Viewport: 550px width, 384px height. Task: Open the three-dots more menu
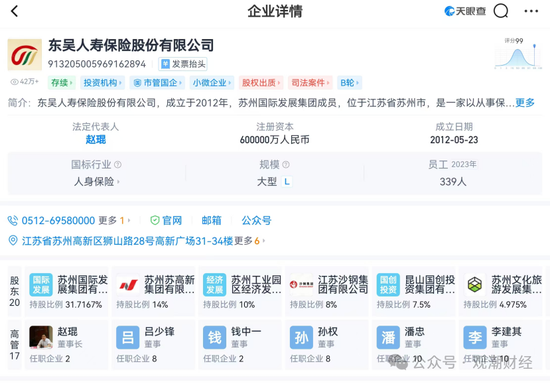click(531, 11)
